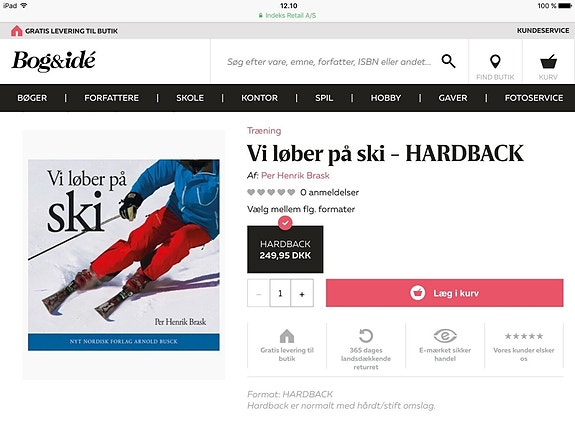This screenshot has height=431, width=575.
Task: Click the search magnifier icon
Action: click(448, 61)
